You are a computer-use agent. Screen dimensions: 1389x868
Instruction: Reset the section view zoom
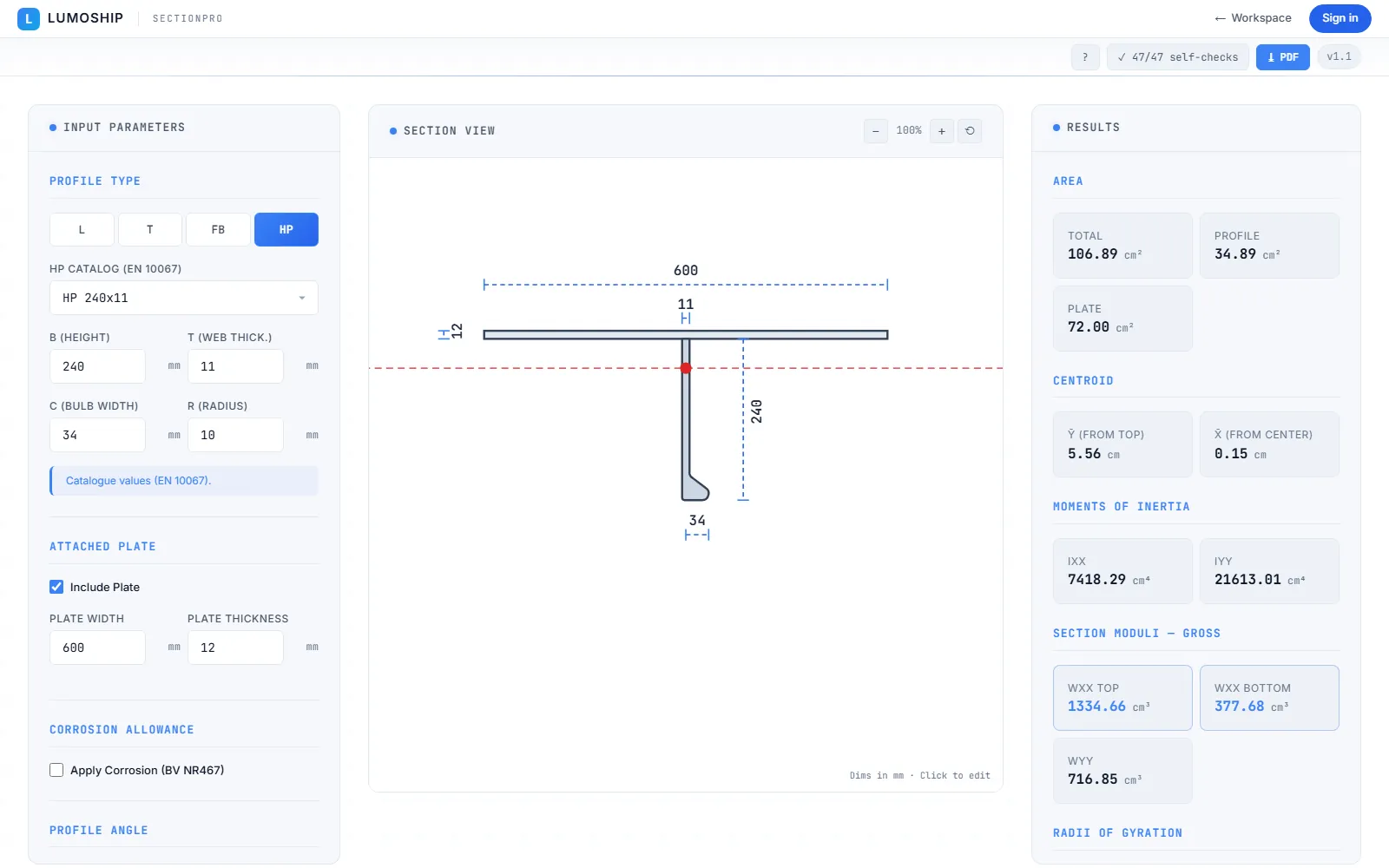click(x=970, y=131)
